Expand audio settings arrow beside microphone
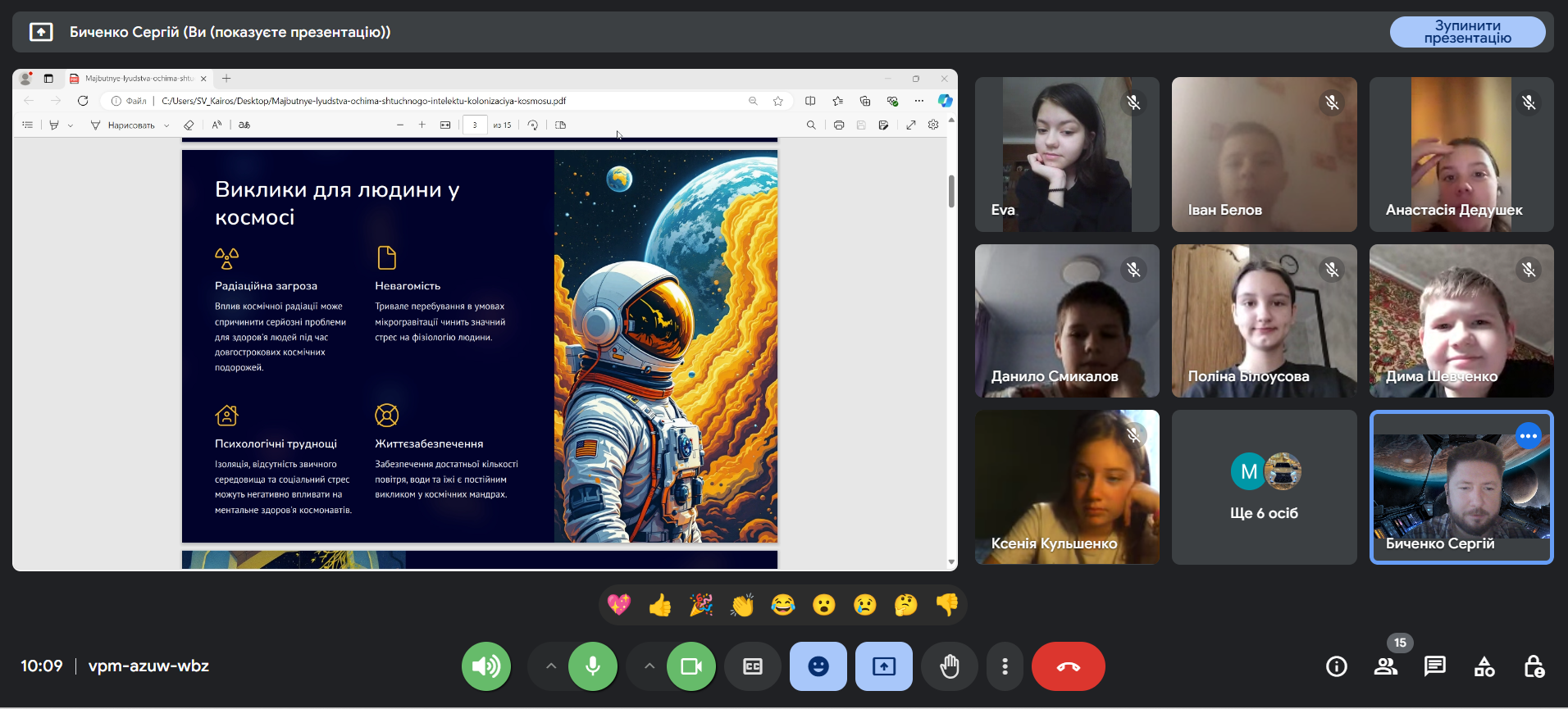The image size is (1568, 709). click(x=551, y=666)
